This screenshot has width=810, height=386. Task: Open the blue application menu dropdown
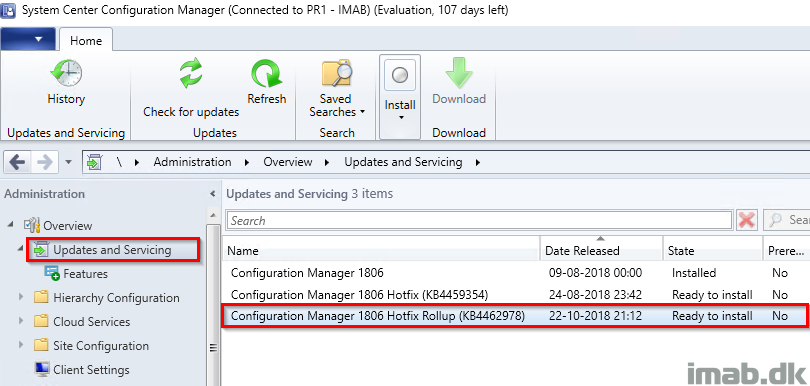(x=28, y=39)
